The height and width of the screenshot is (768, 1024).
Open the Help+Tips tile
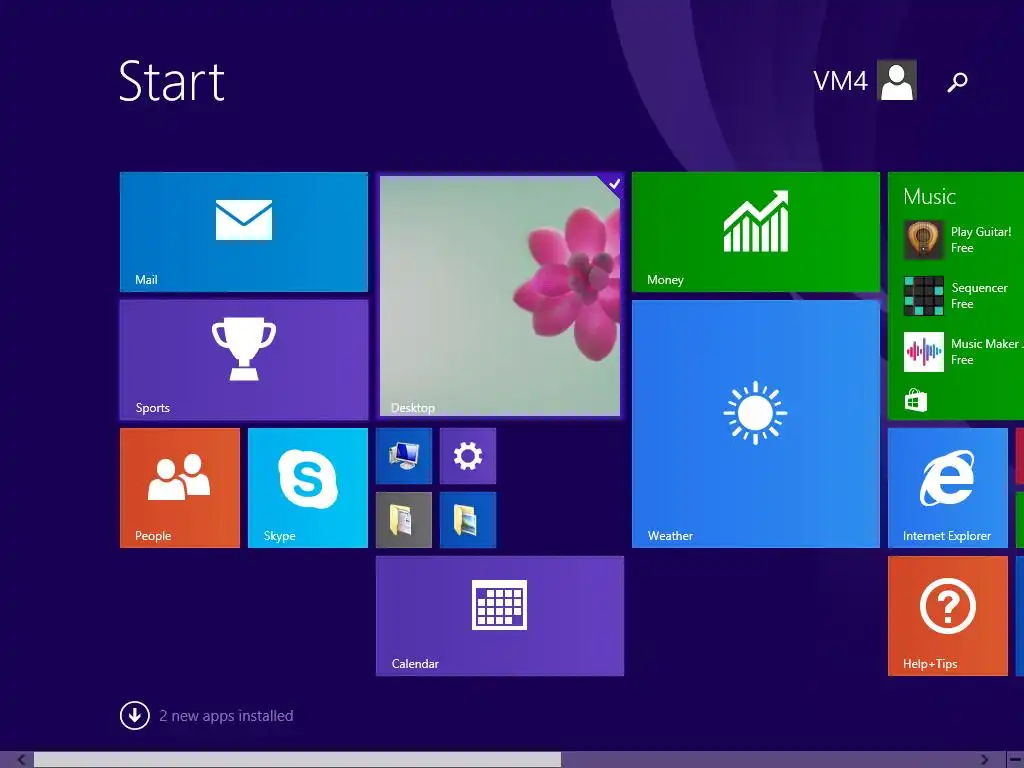pos(948,616)
